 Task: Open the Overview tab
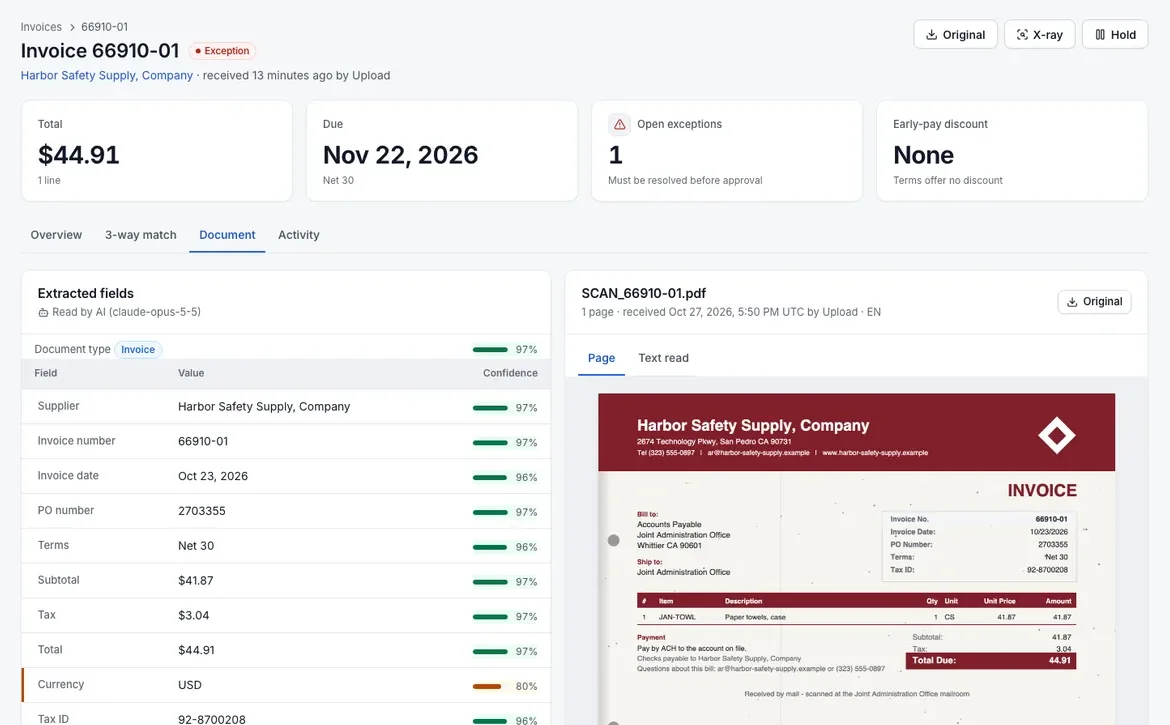coord(56,235)
